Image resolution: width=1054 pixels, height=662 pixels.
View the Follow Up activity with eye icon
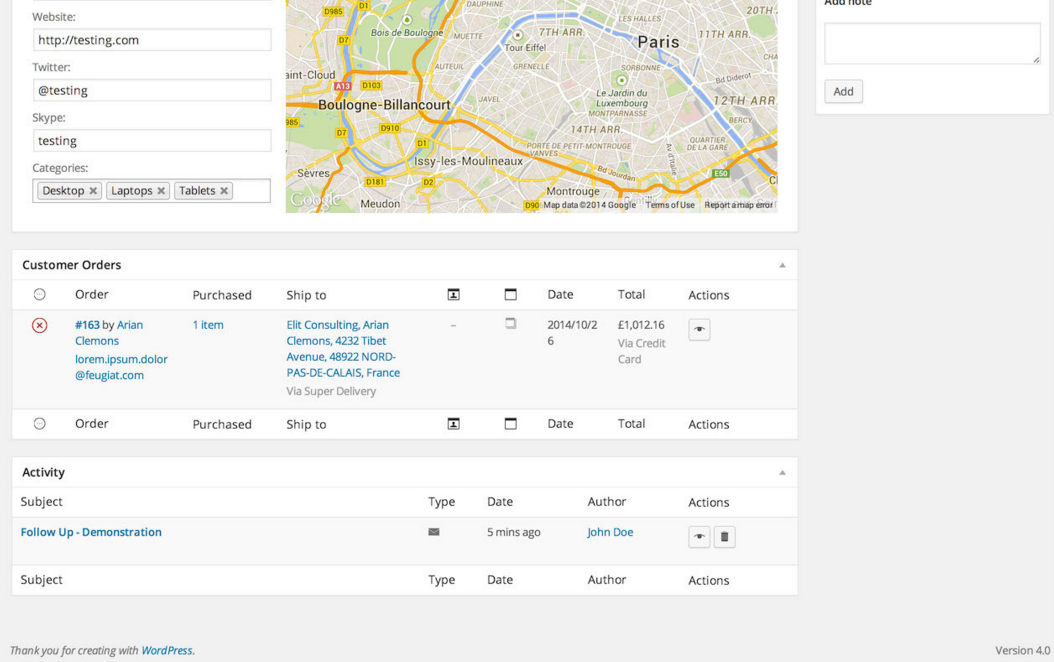[699, 537]
